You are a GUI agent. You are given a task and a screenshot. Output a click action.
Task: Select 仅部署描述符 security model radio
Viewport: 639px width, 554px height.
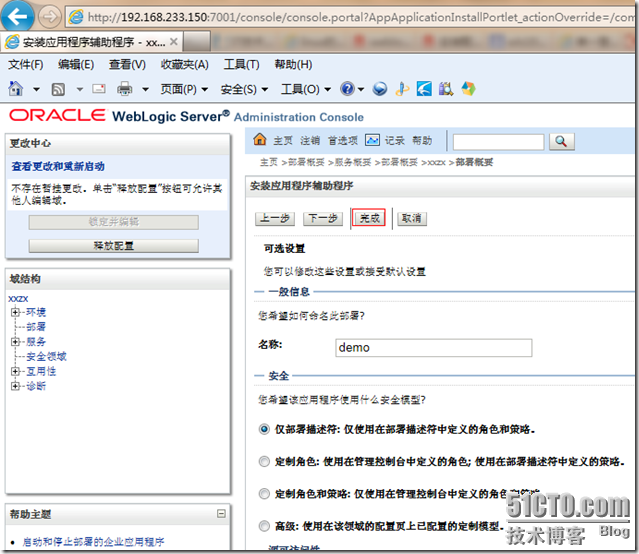click(264, 429)
